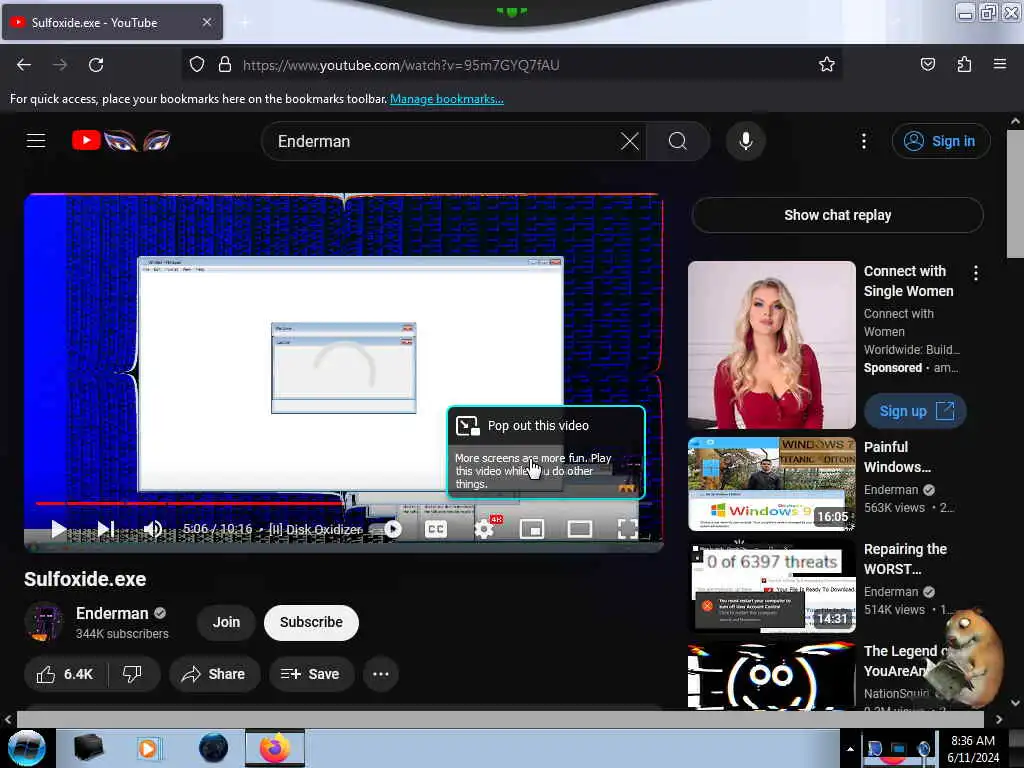The height and width of the screenshot is (768, 1024).
Task: Bookmark this page with the star
Action: [826, 64]
